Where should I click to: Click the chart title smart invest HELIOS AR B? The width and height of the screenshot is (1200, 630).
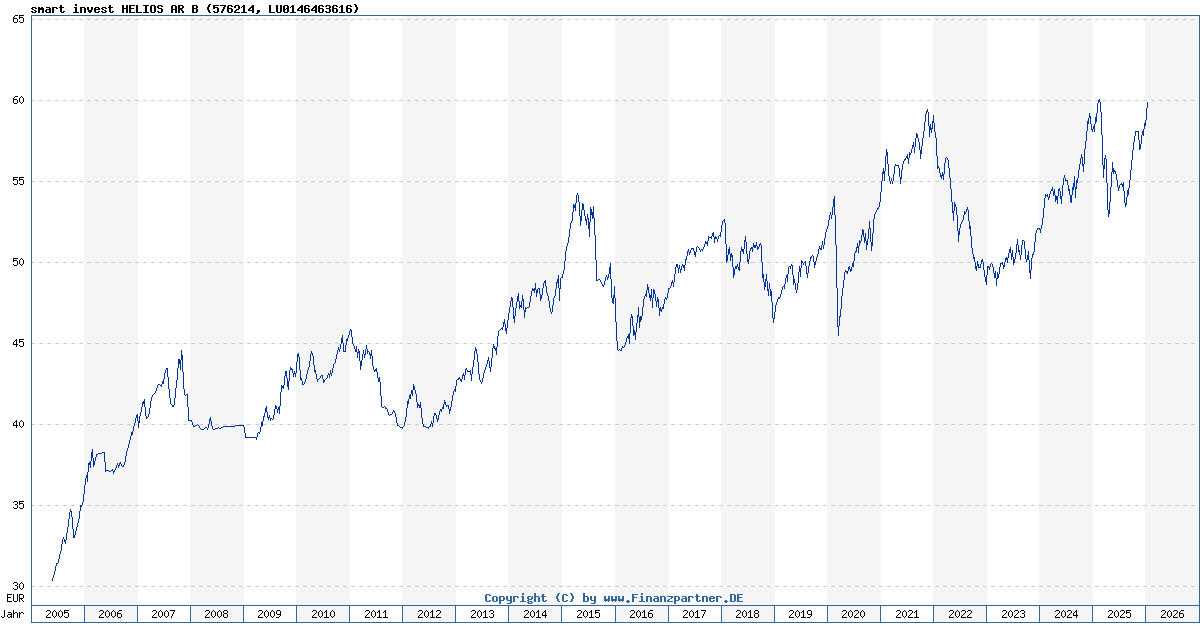195,8
